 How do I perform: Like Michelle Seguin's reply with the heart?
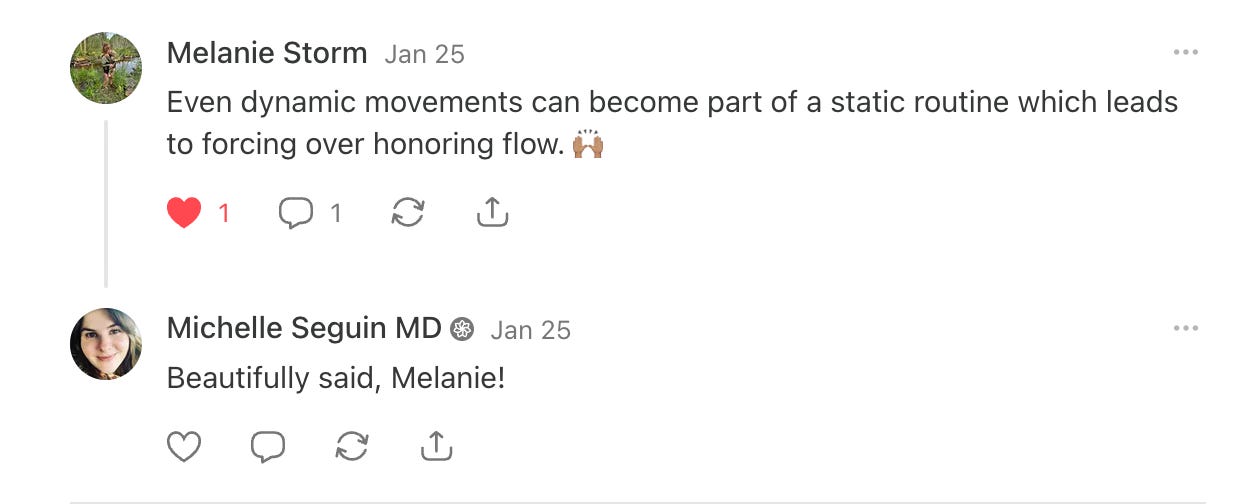point(184,447)
